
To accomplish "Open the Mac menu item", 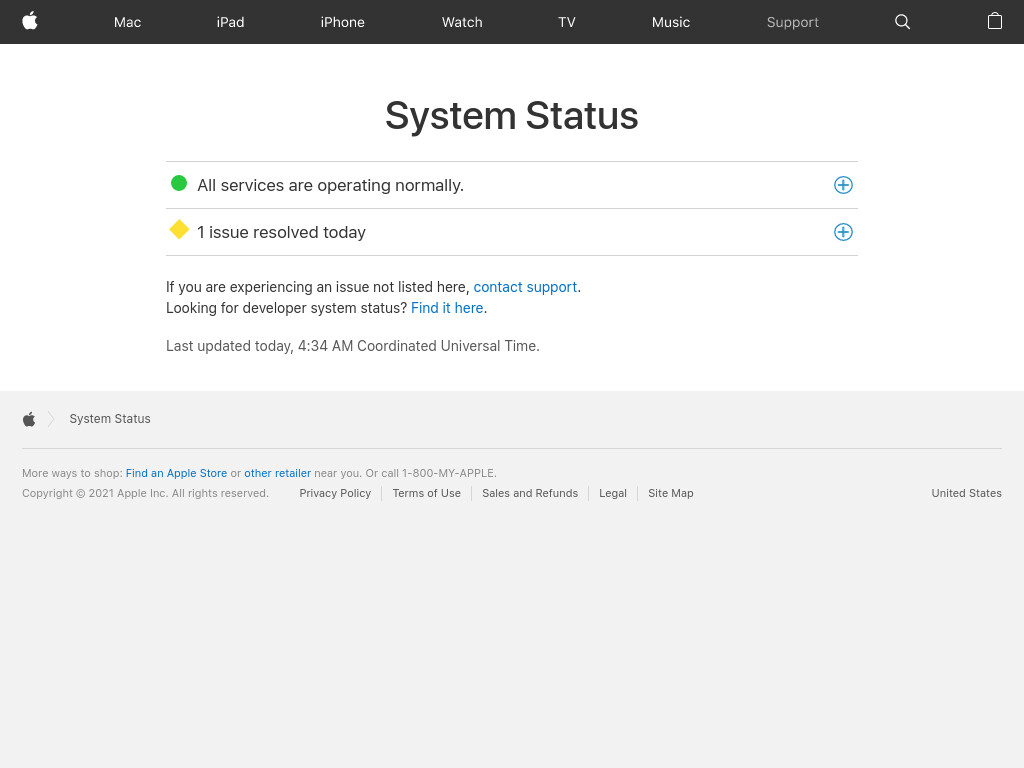I will 127,22.
